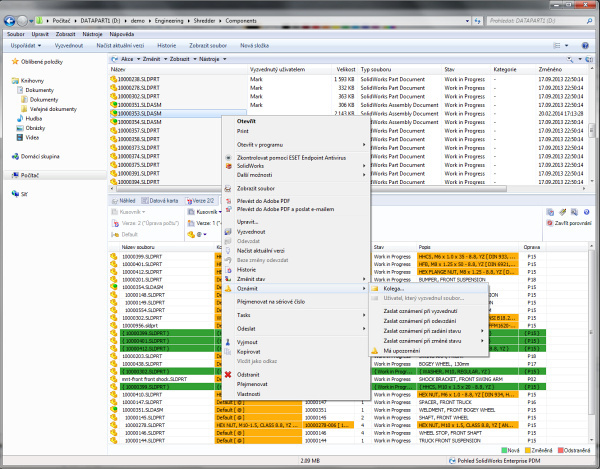
Task: Choose Vlastnosti in the context menu
Action: click(x=248, y=394)
